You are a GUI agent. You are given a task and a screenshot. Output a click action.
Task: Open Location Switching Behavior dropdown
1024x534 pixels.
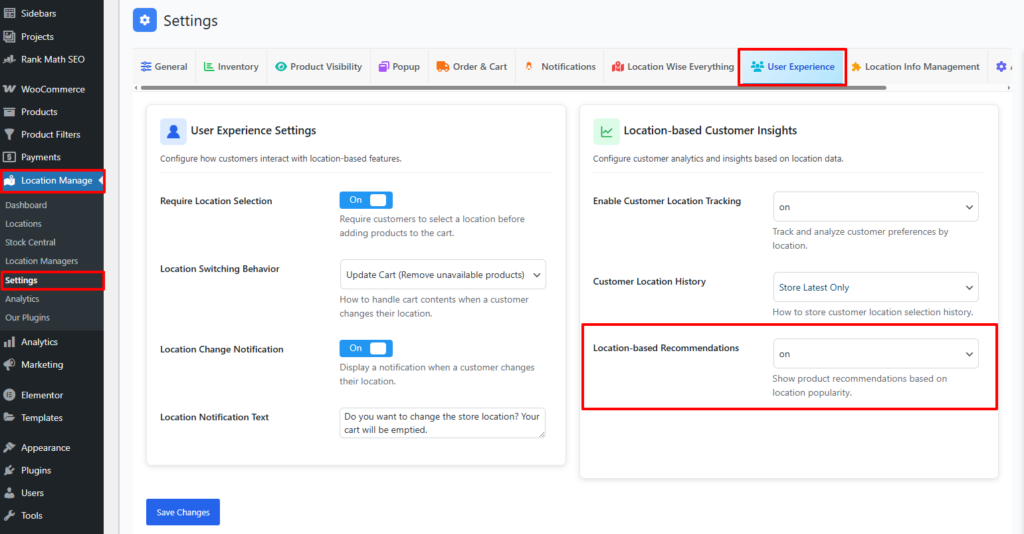click(443, 275)
